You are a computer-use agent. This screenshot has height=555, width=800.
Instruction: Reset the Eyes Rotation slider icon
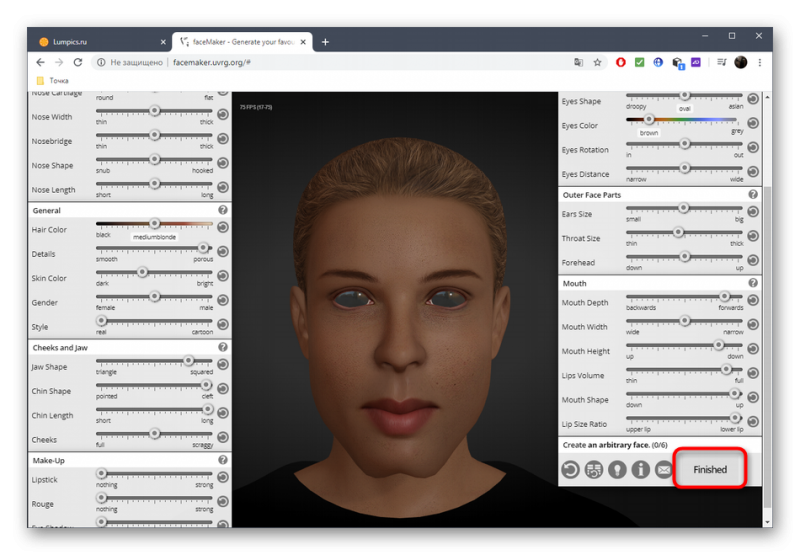tap(753, 147)
